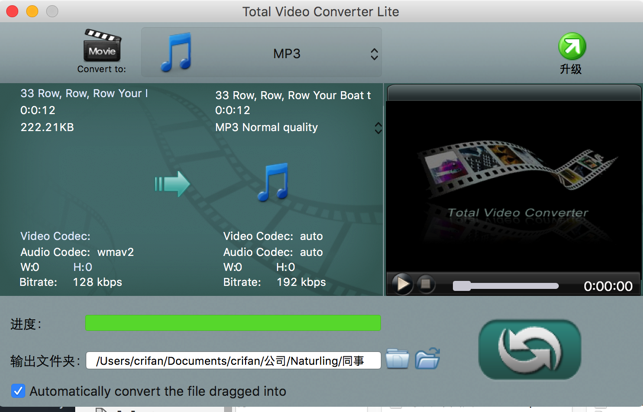This screenshot has width=643, height=412.
Task: Expand MP3 Normal quality stepper
Action: click(378, 128)
